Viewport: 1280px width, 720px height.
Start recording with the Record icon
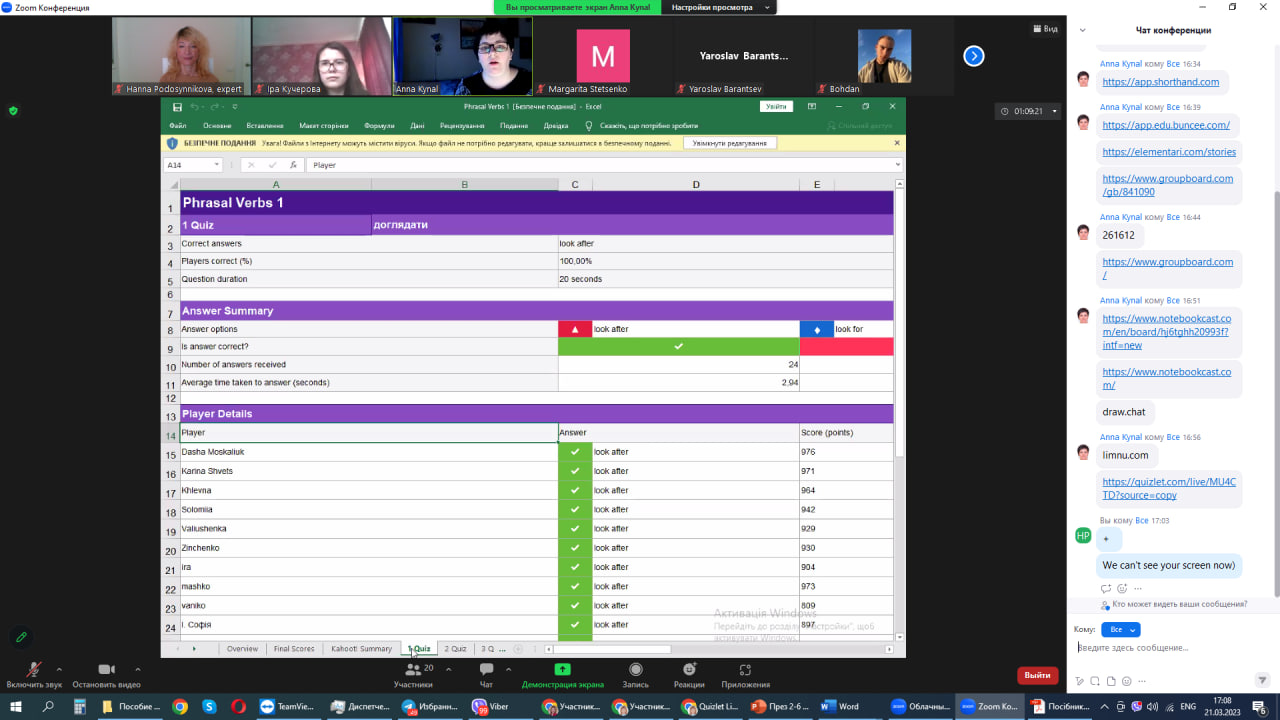click(x=635, y=671)
